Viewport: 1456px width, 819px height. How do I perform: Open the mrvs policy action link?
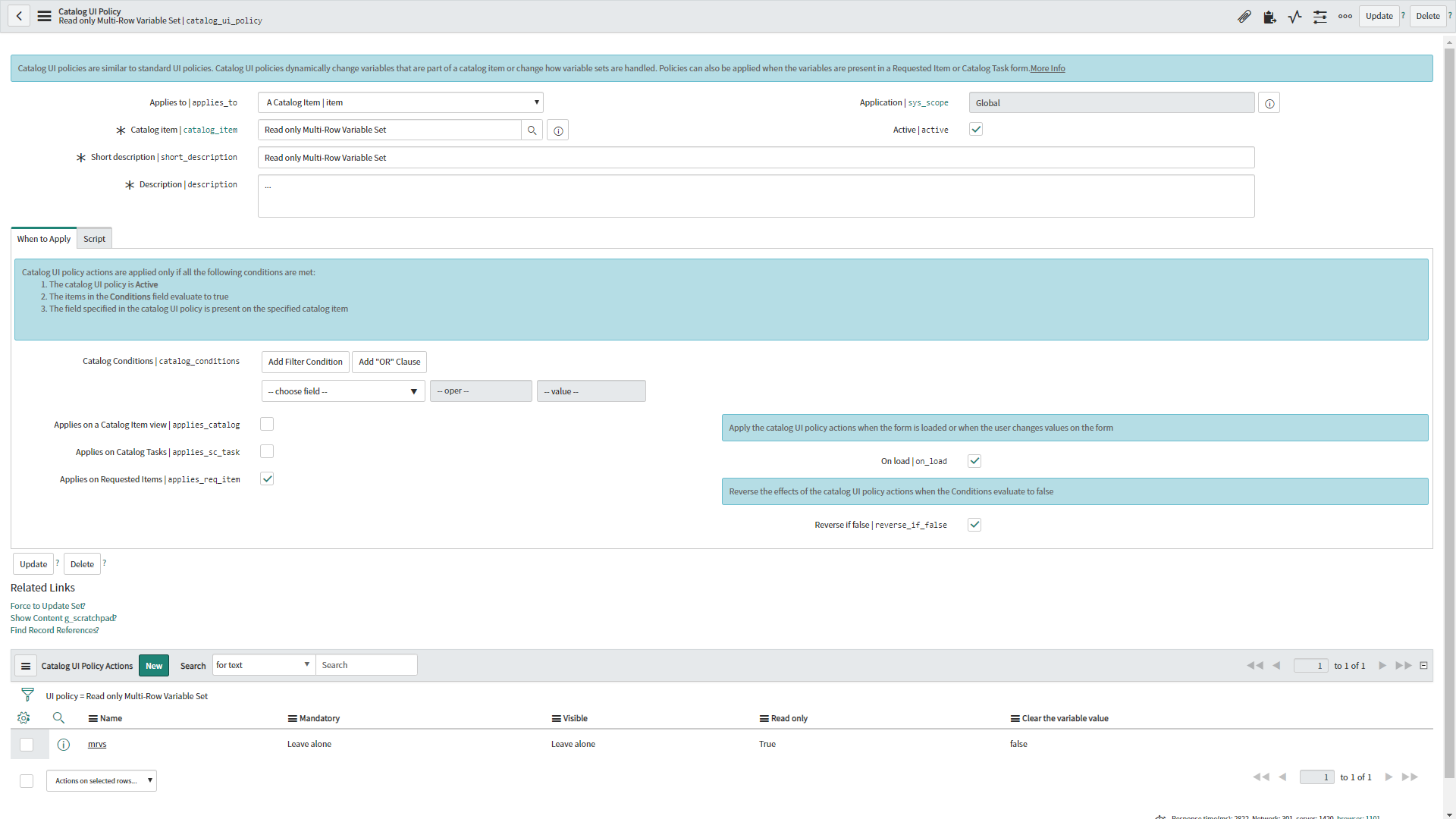[x=97, y=745]
